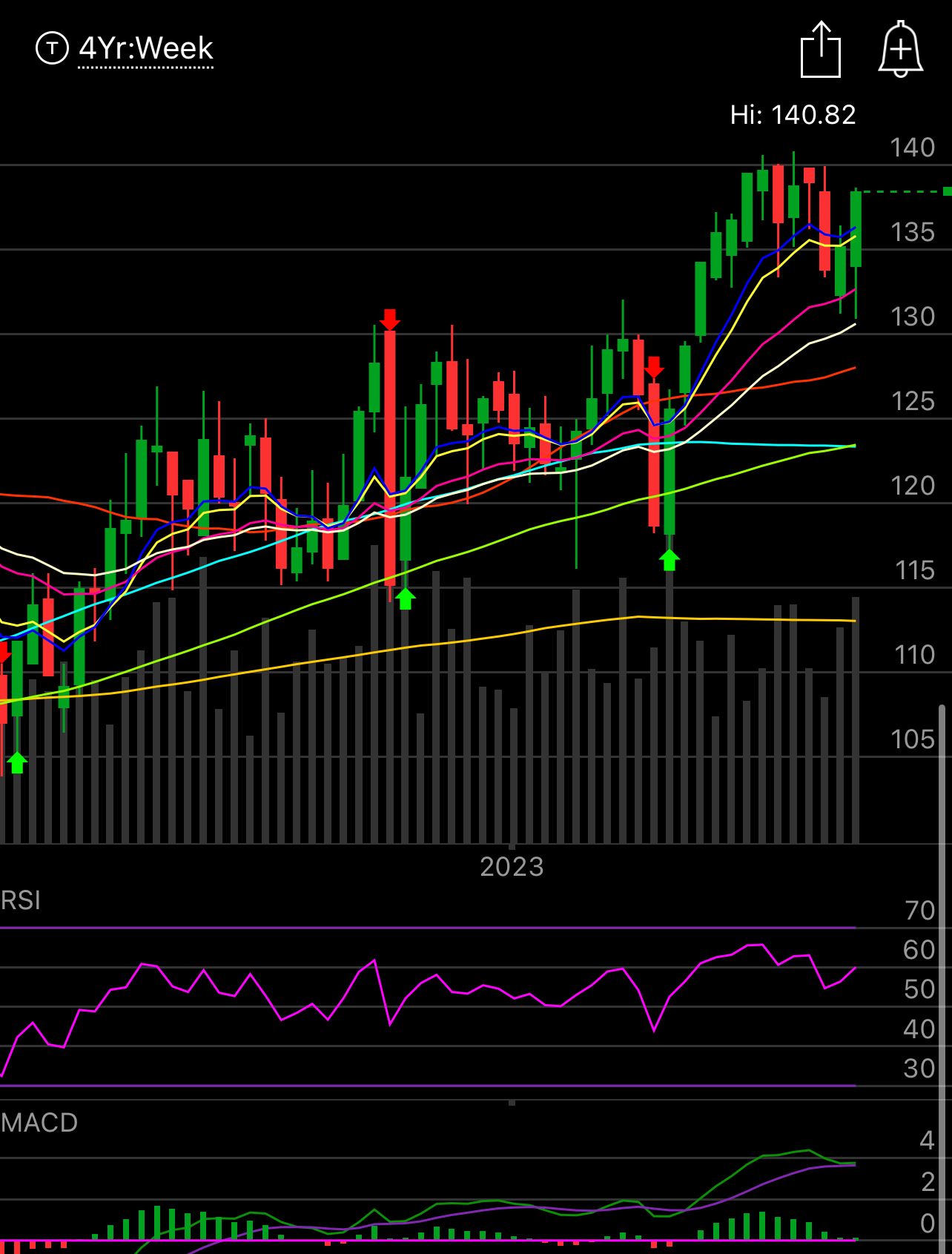Tap the 140 price axis label
Screen dimensions: 952x1254
pos(913,148)
